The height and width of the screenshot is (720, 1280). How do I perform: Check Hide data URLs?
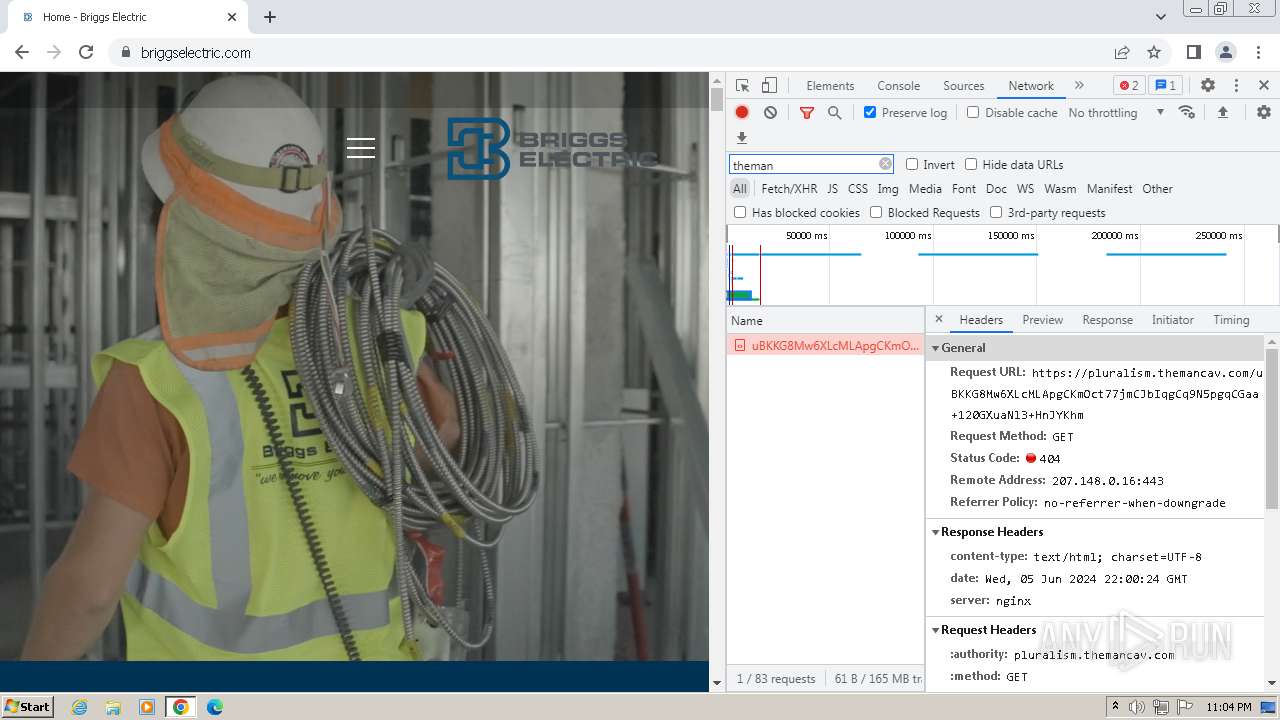click(x=971, y=164)
